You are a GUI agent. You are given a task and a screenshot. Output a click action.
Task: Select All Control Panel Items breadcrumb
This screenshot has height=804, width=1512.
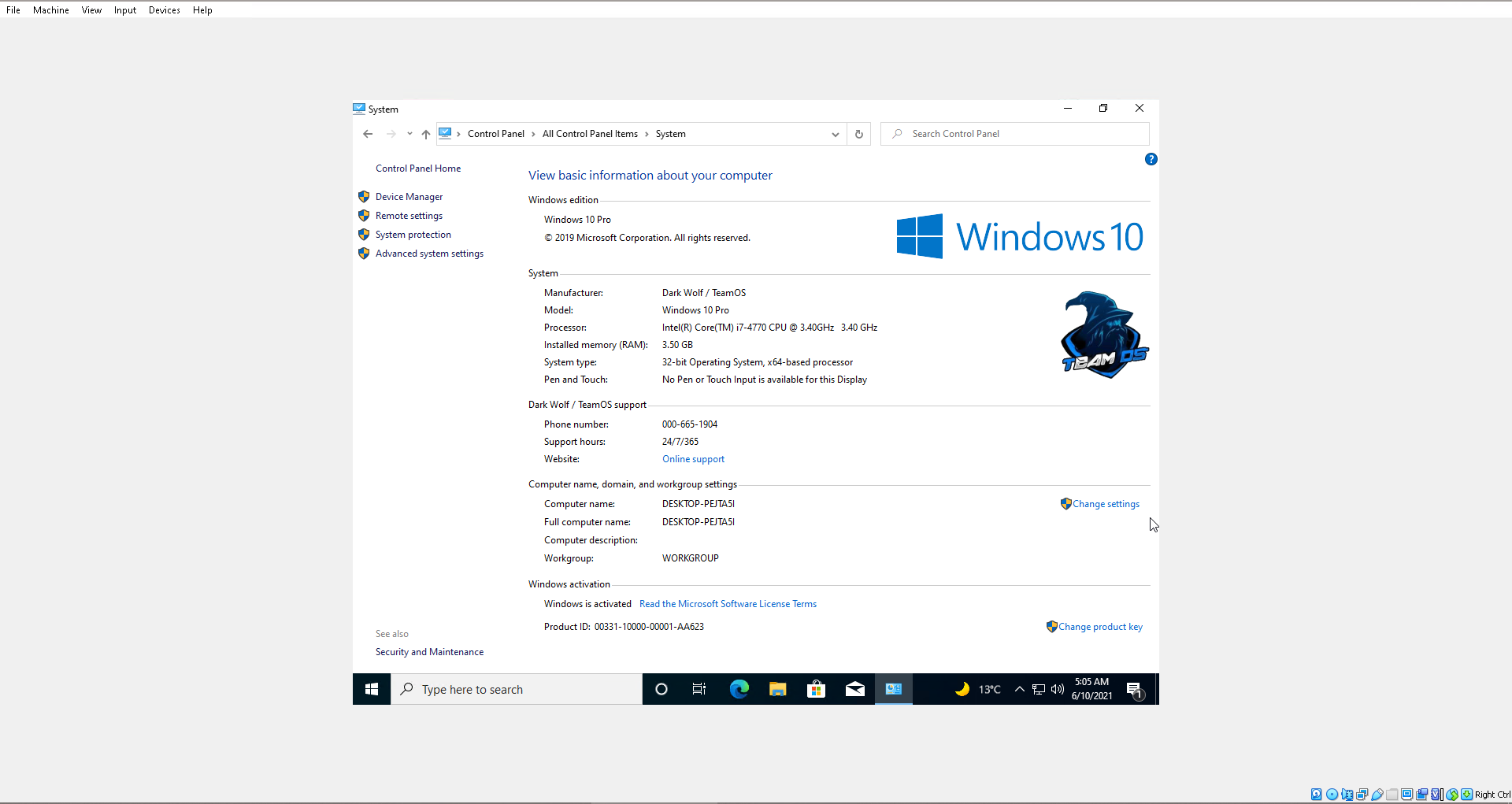coord(590,134)
